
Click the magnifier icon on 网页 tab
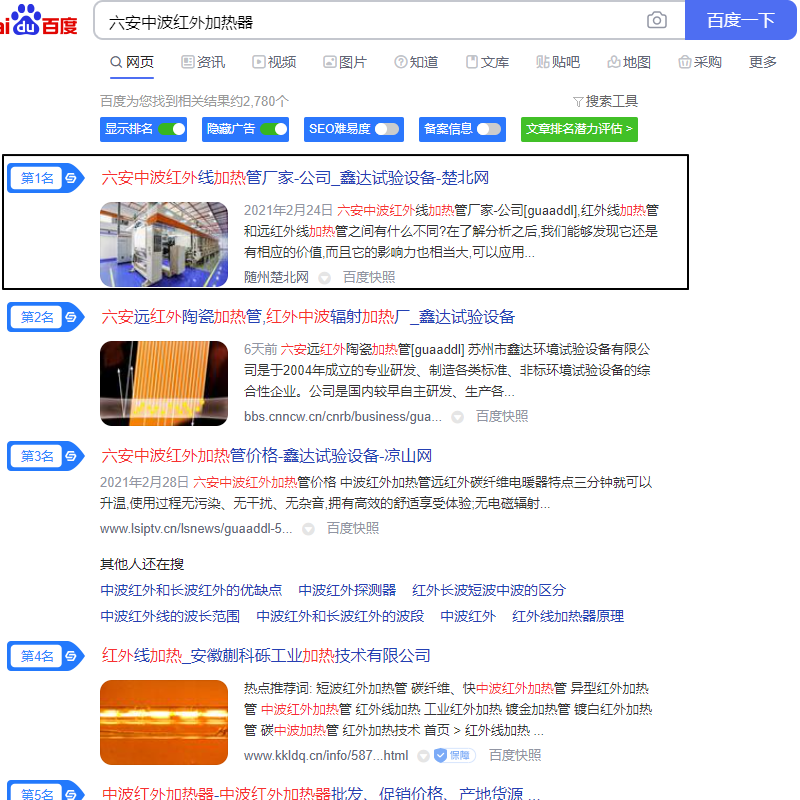click(116, 62)
